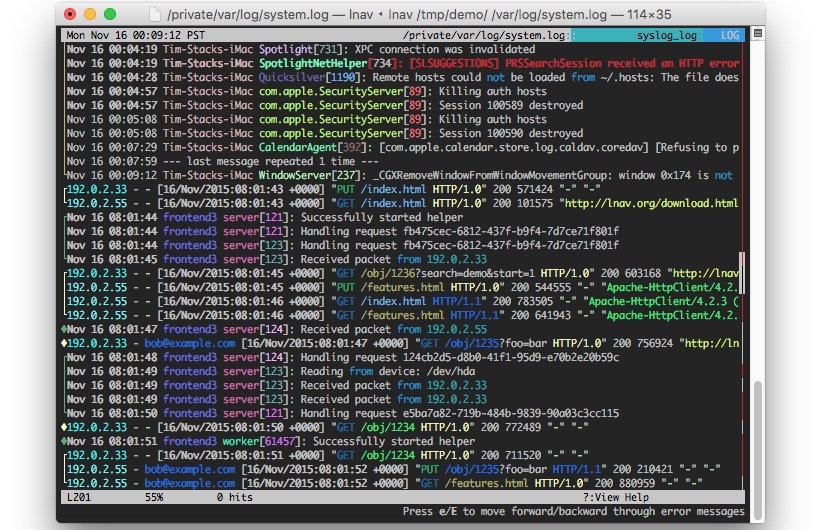Viewport: 821px width, 530px height.
Task: Minimize the window using the yellow button
Action: click(89, 15)
